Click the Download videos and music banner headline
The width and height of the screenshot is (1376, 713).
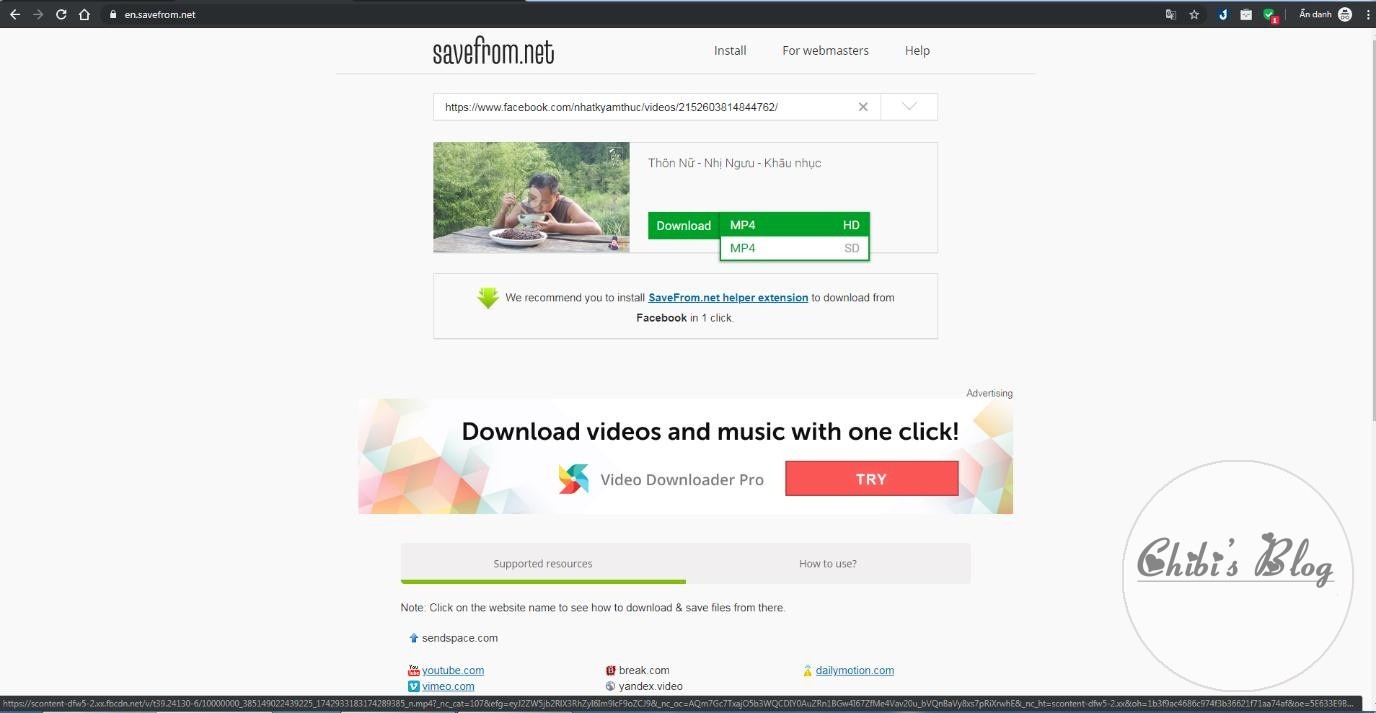coord(710,432)
